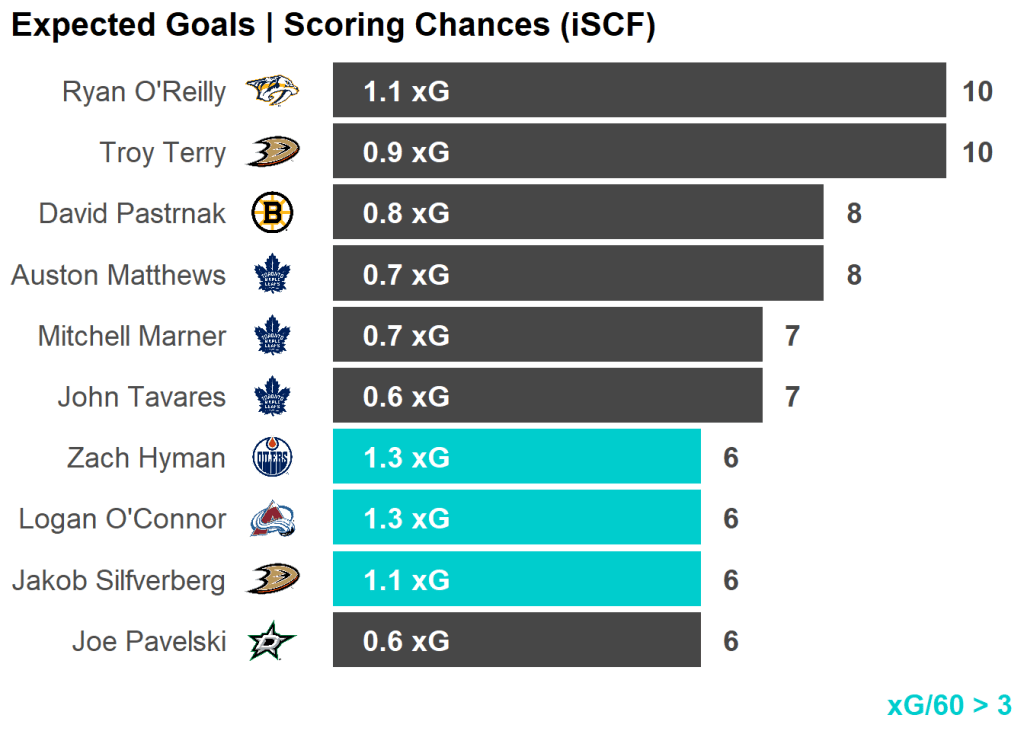Image resolution: width=1024 pixels, height=731 pixels.
Task: Click Mitchell Marner's 0.7 xG bar
Action: click(x=547, y=336)
